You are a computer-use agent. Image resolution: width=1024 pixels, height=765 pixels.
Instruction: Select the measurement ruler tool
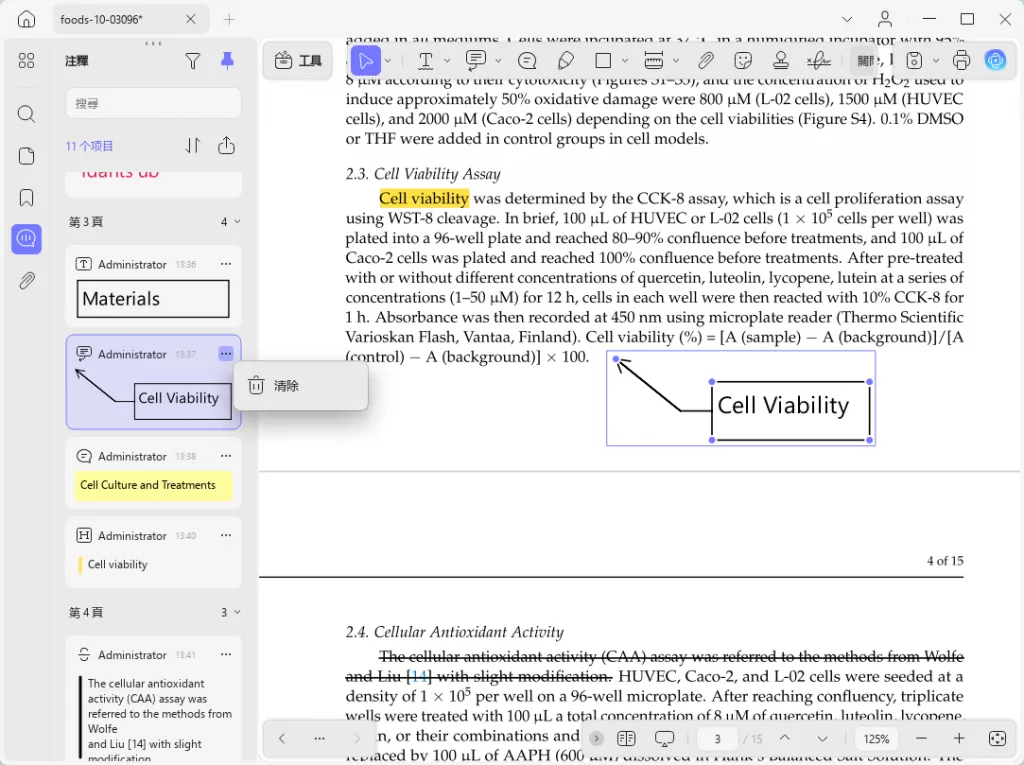[x=654, y=61]
